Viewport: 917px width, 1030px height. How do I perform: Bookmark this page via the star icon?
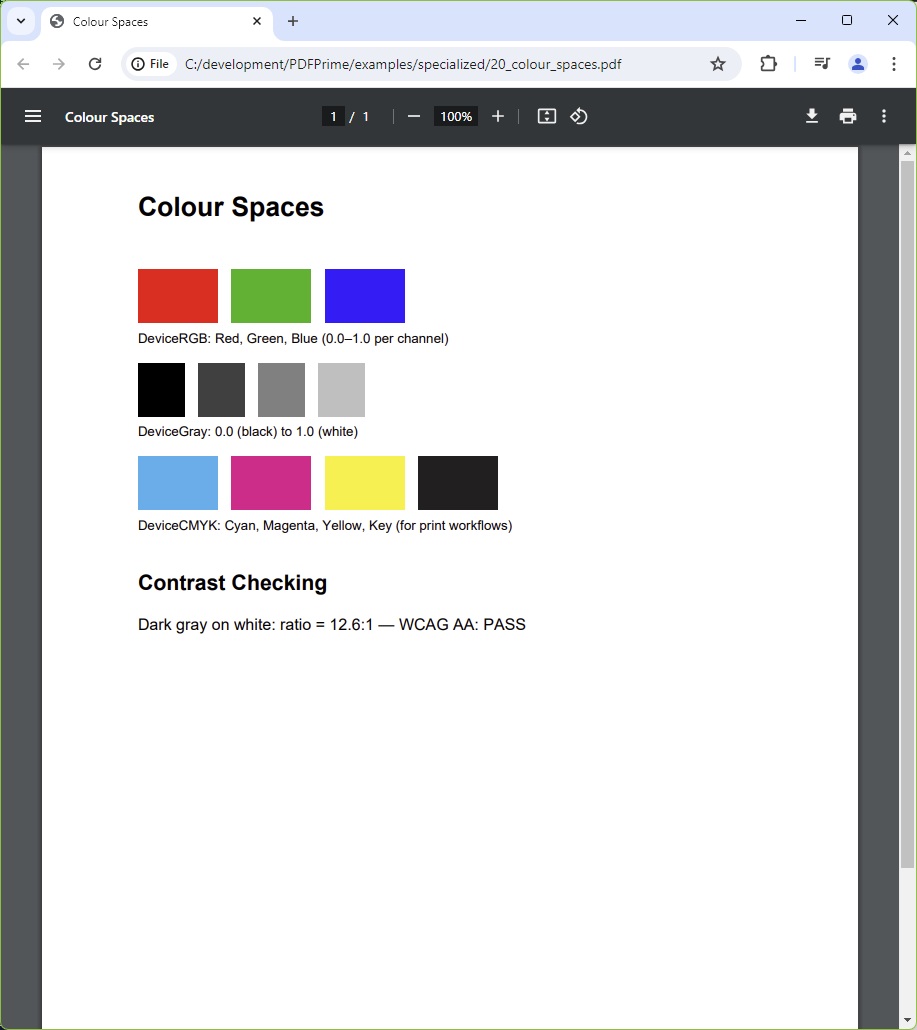(x=718, y=63)
